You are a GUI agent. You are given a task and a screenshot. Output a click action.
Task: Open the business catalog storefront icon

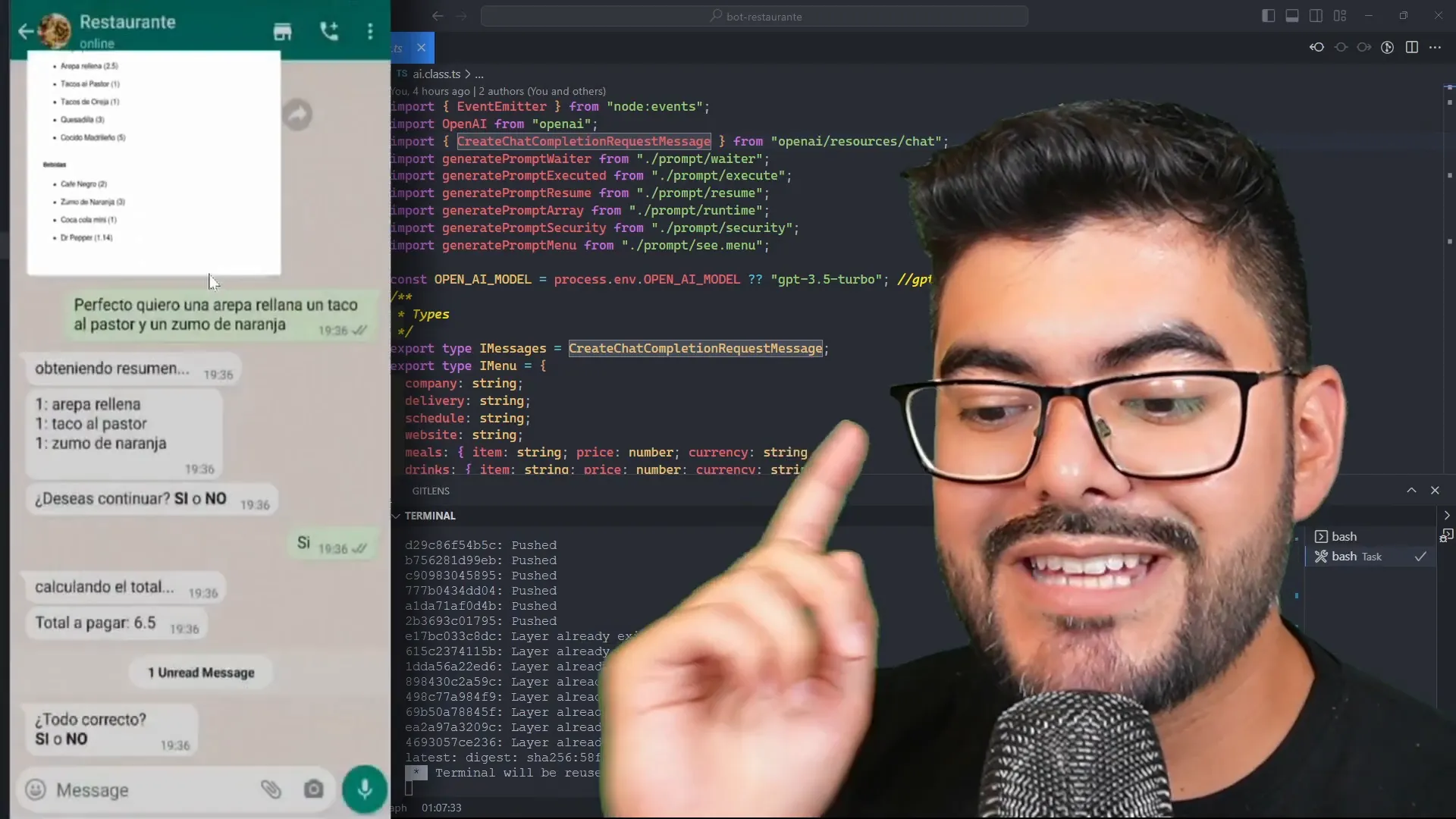(282, 31)
